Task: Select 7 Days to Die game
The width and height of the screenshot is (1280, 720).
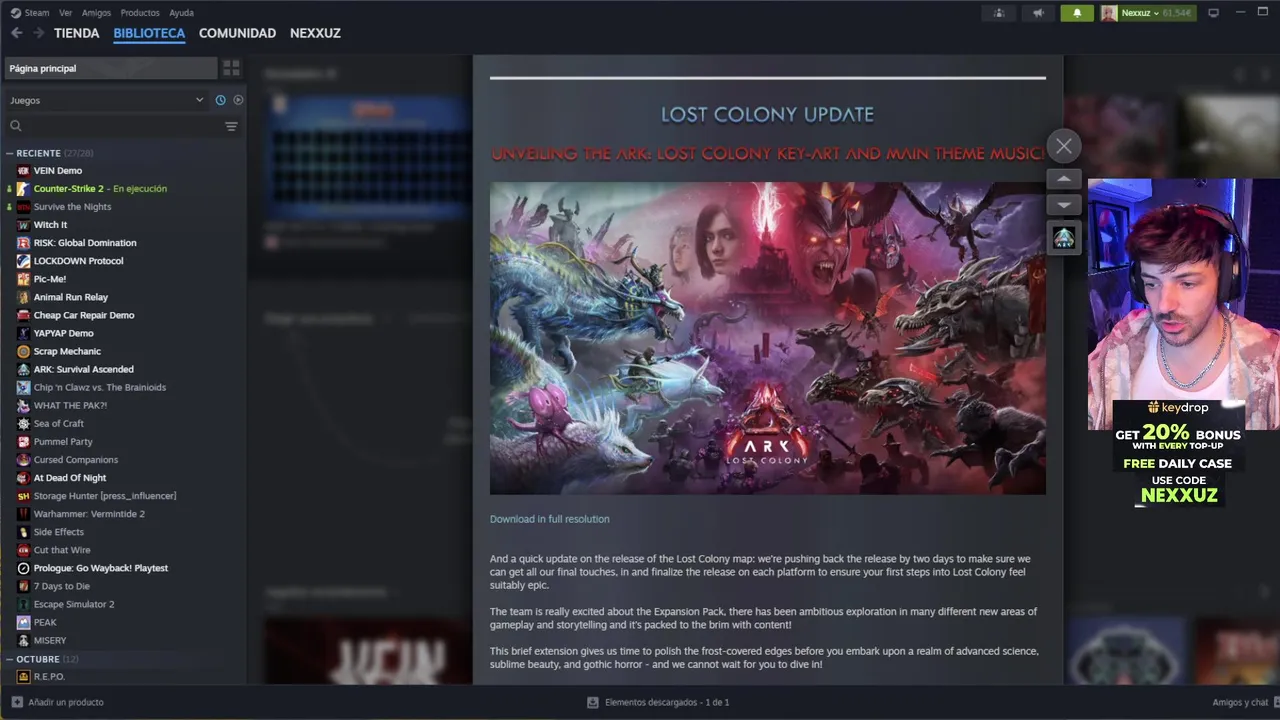Action: [61, 586]
